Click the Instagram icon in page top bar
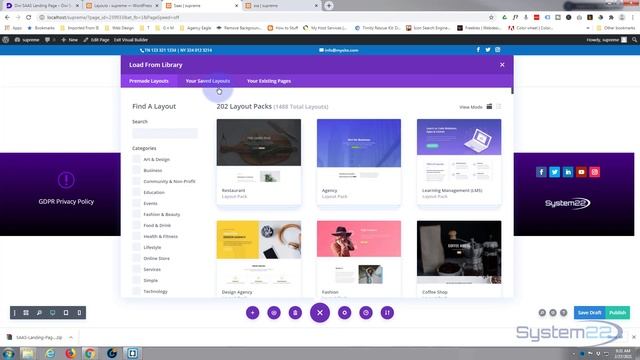The image size is (640, 360). [498, 50]
